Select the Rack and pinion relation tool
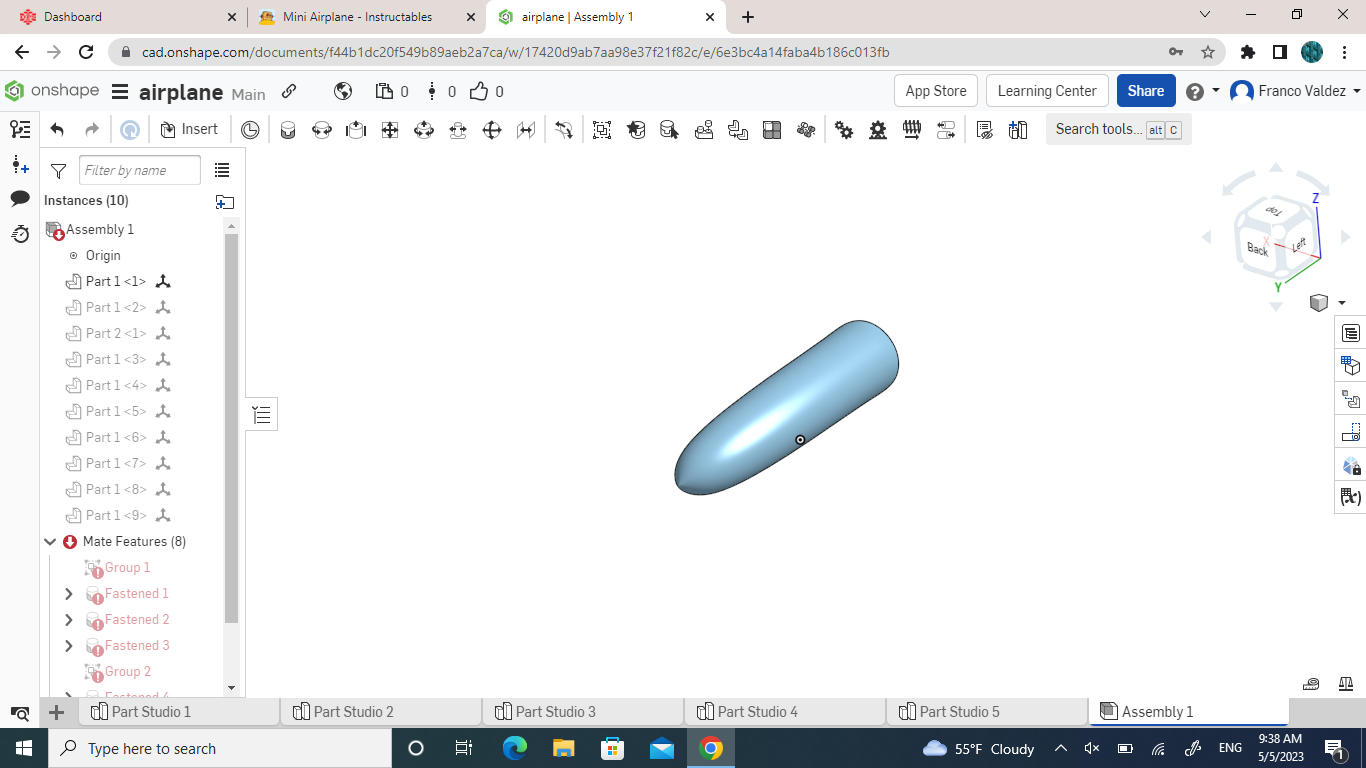Screen dimensions: 1366x768 [878, 129]
